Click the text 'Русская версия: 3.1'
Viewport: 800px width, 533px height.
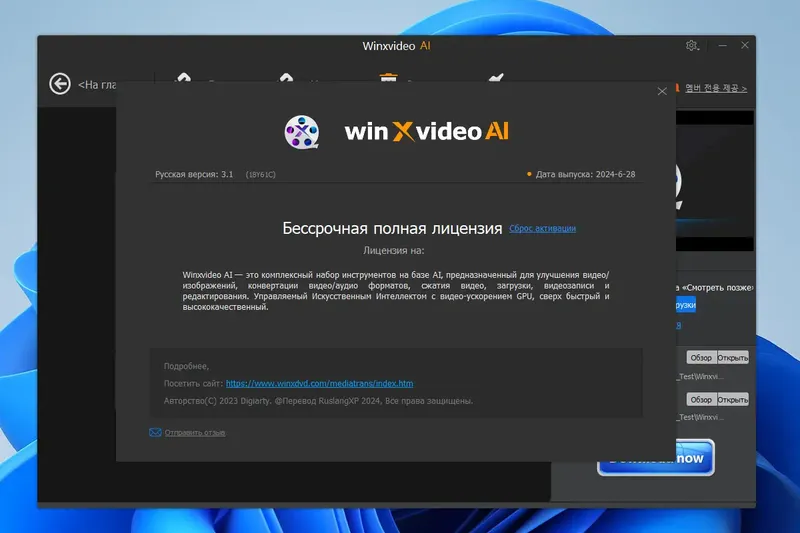[x=194, y=174]
